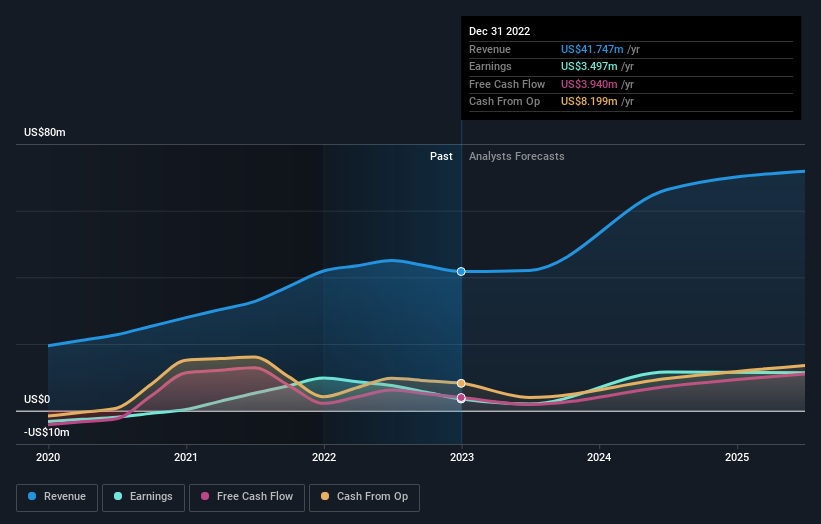
Task: Click the pink Free Cash Flow legend dot
Action: (205, 496)
